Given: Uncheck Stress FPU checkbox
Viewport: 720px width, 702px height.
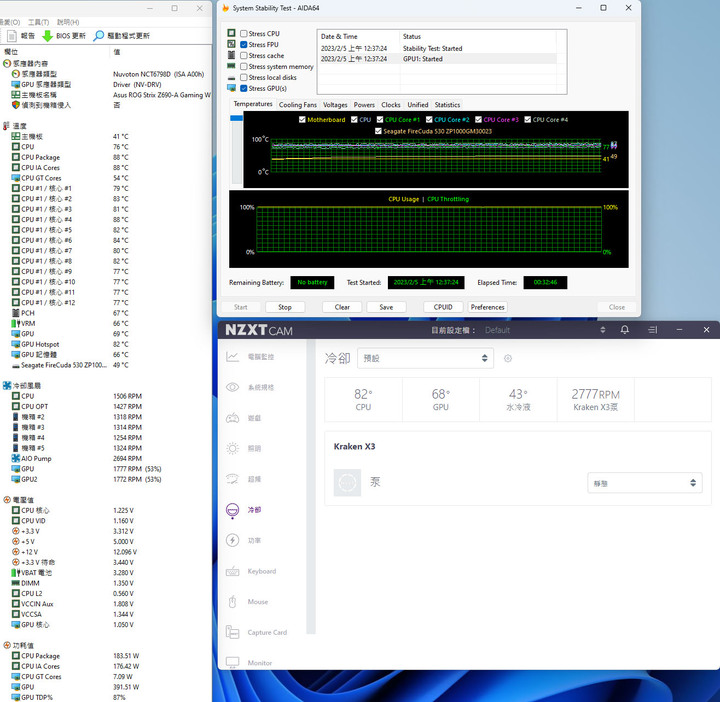Looking at the screenshot, I should [244, 45].
